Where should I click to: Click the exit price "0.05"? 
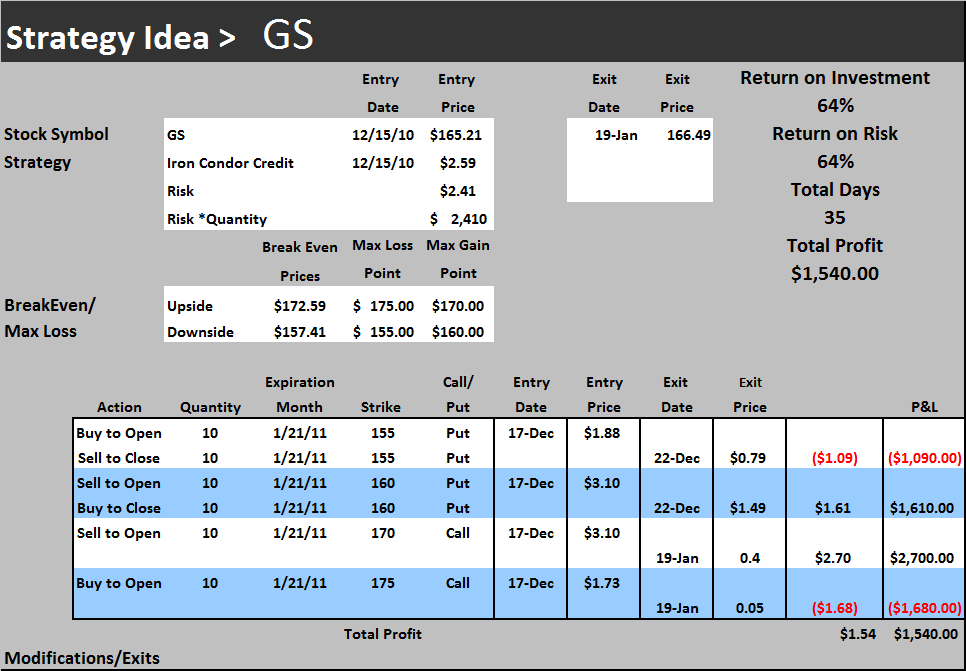pos(750,608)
